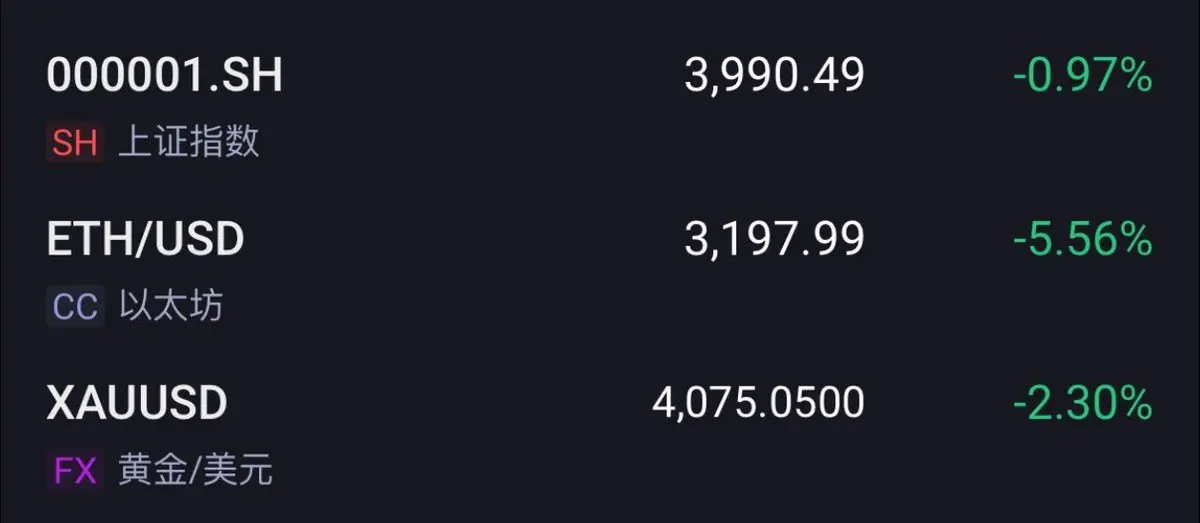Open the ETH/USD ticker symbol
Image resolution: width=1200 pixels, height=523 pixels.
(x=146, y=240)
